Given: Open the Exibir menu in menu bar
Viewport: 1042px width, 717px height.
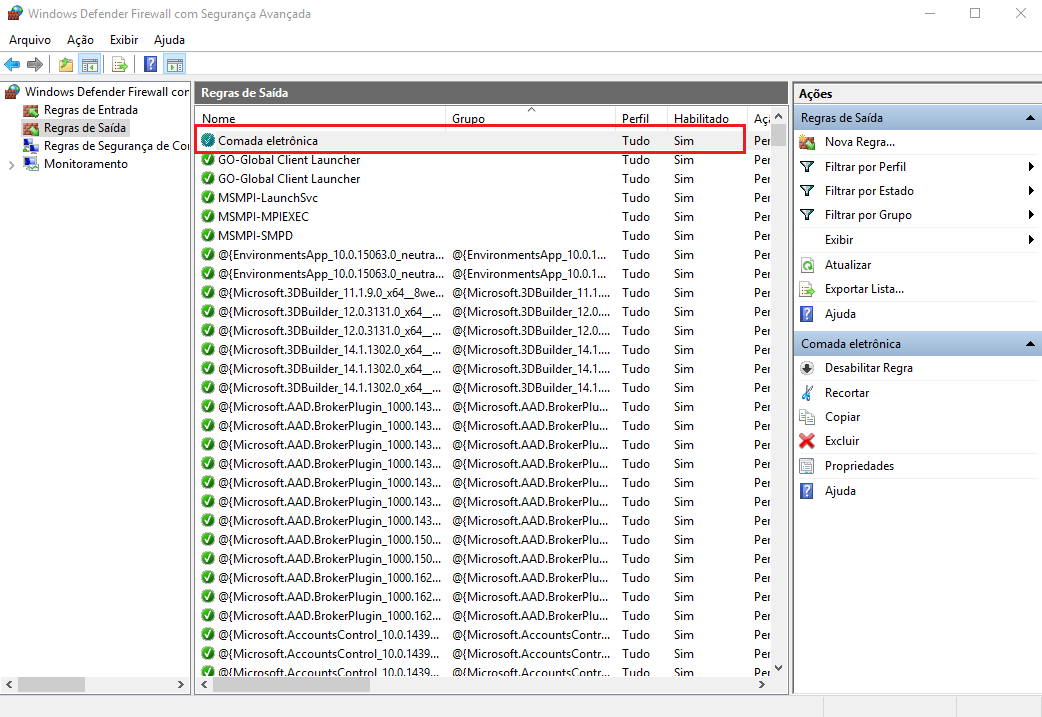Looking at the screenshot, I should click(124, 40).
